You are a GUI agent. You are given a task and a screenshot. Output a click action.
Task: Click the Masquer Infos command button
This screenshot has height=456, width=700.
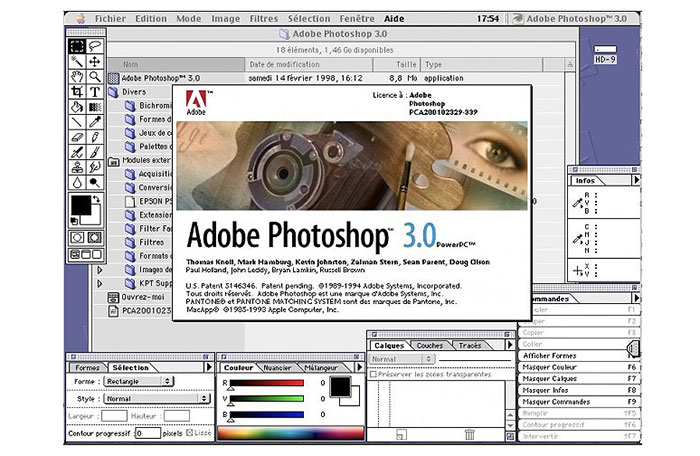point(579,390)
